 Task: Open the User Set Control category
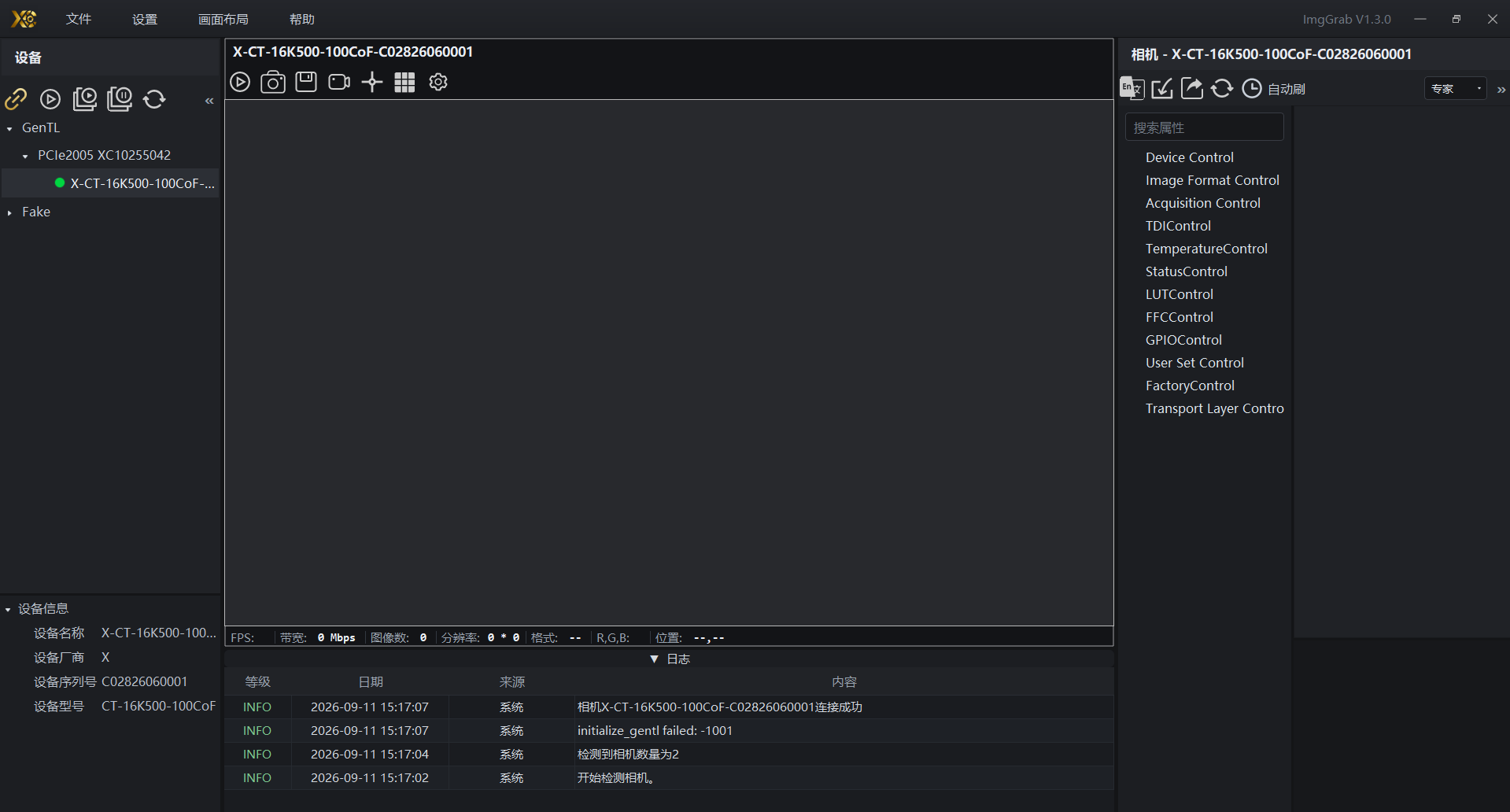click(1194, 363)
